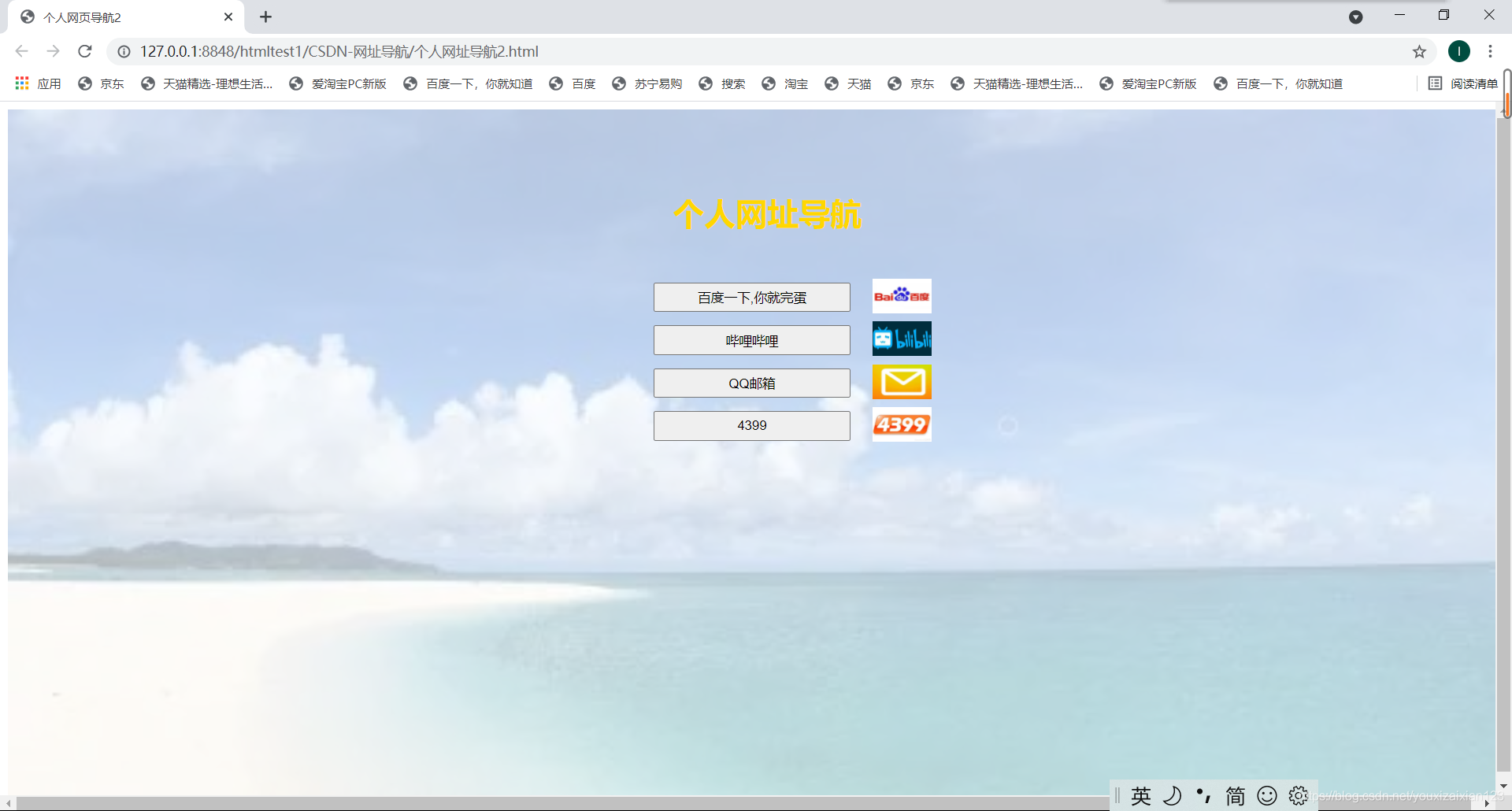Toggle the IME punctuation mode icon

[x=1203, y=796]
